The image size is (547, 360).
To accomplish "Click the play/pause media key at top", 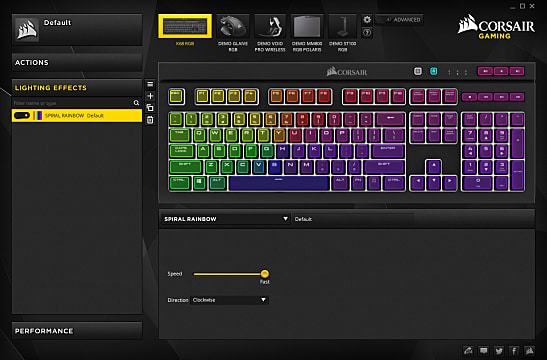I will pyautogui.click(x=501, y=71).
